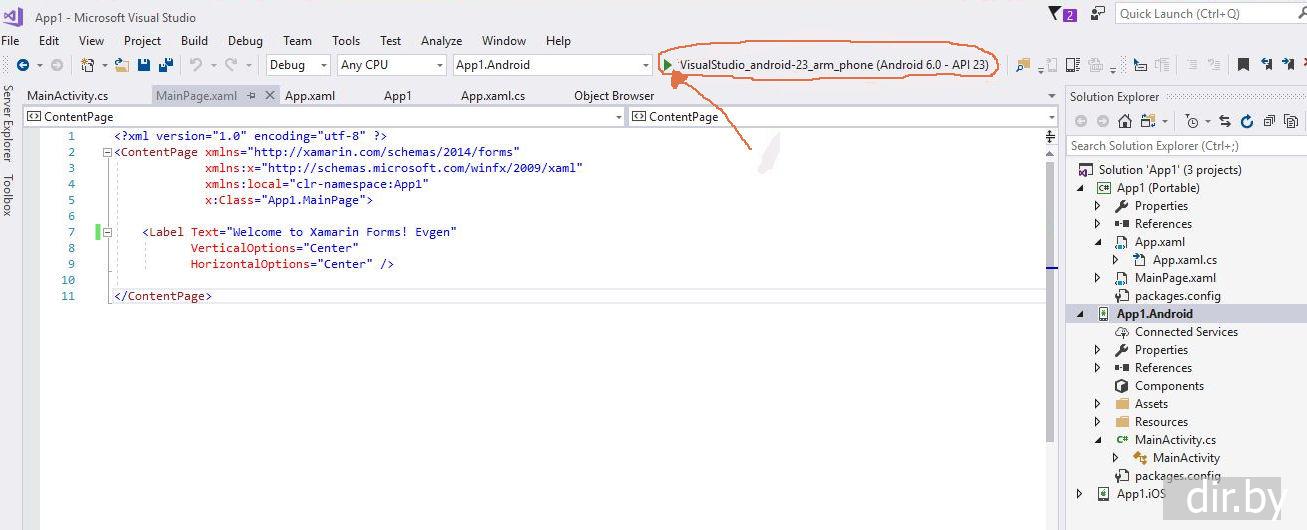This screenshot has width=1307, height=530.
Task: Open the Server Explorer side panel
Action: pyautogui.click(x=8, y=123)
